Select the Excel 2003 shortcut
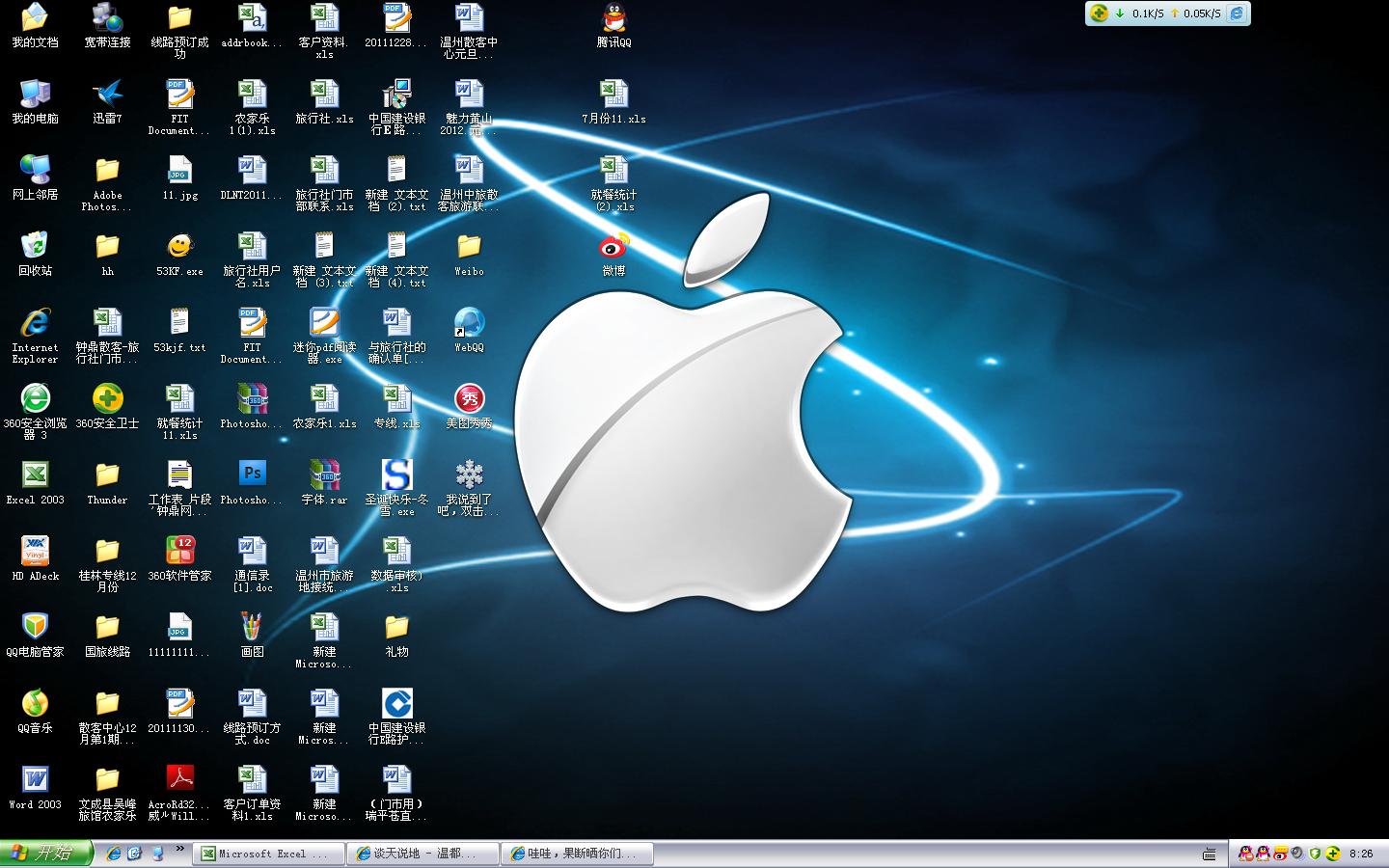 [35, 482]
